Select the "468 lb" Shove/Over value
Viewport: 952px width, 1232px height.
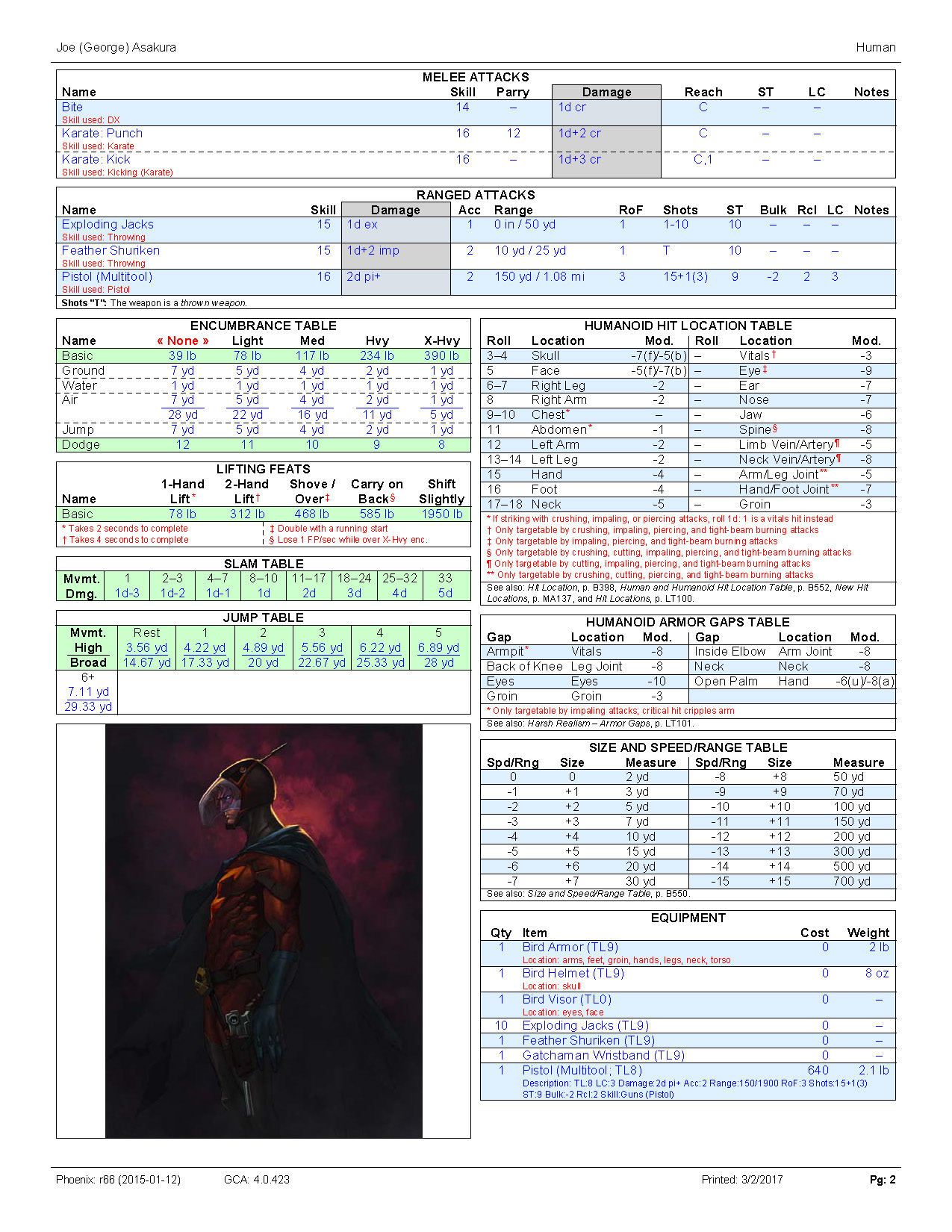[x=312, y=514]
